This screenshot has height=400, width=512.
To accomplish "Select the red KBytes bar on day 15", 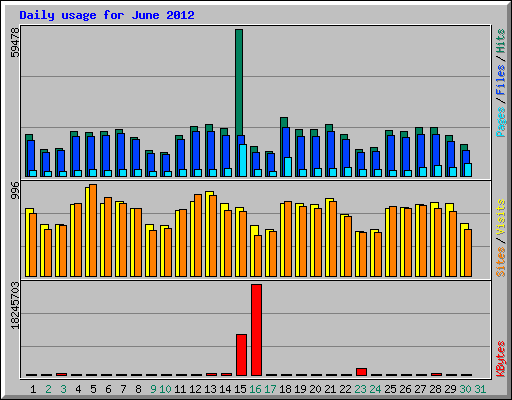I will 241,355.
